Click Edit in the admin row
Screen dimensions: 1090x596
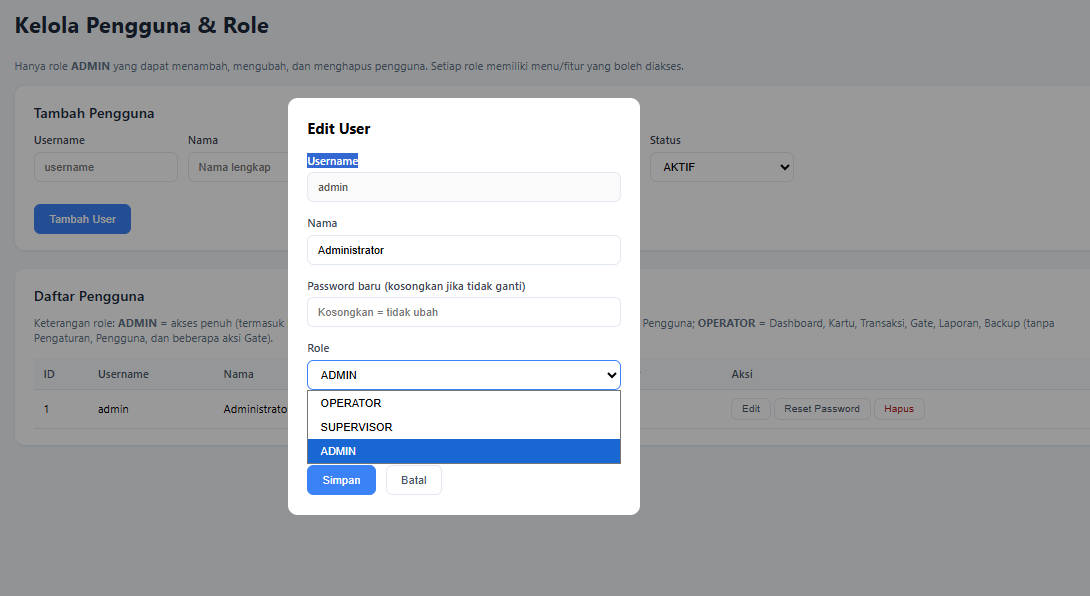(x=750, y=409)
